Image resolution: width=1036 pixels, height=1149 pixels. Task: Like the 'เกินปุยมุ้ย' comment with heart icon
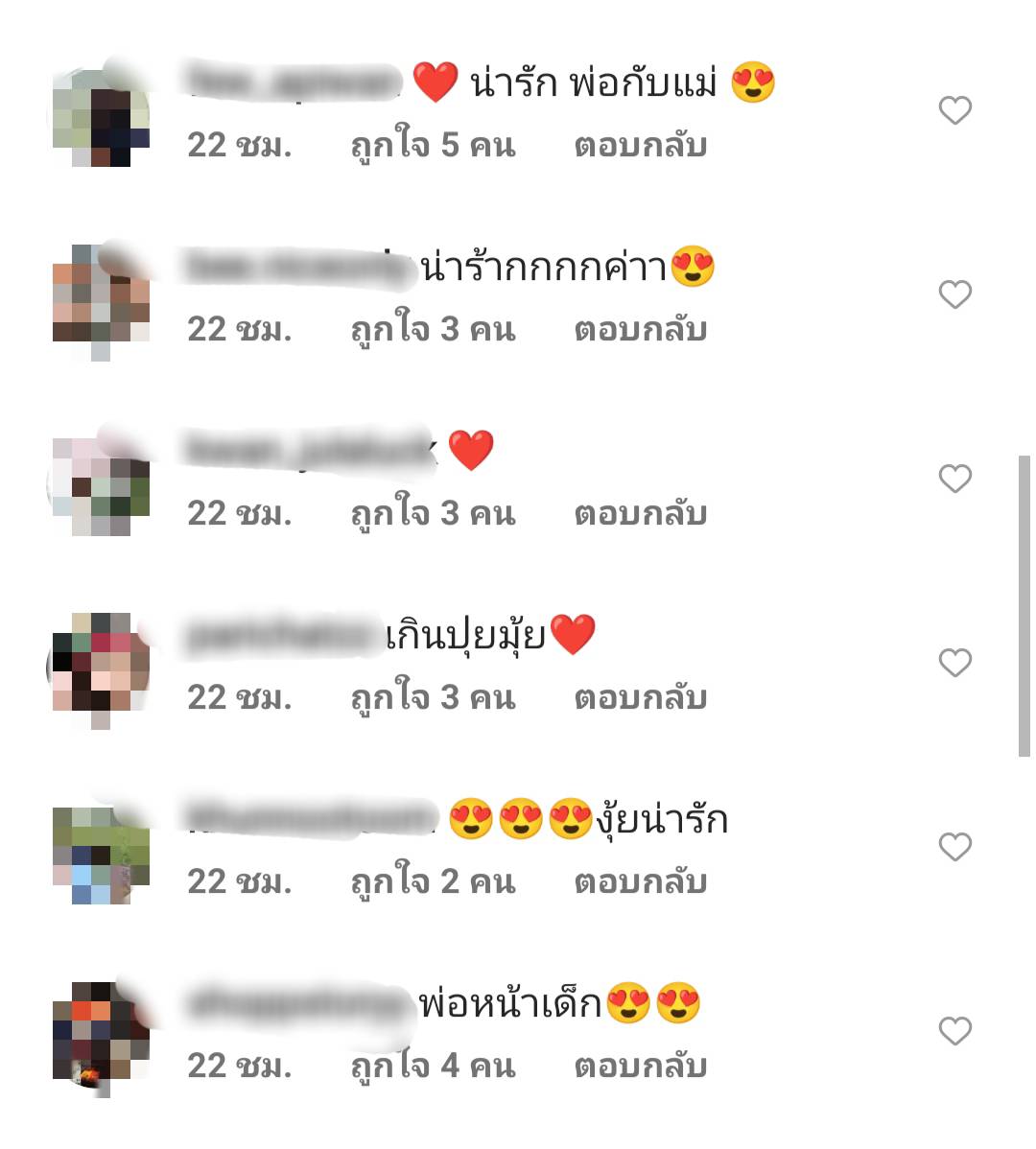pos(954,663)
